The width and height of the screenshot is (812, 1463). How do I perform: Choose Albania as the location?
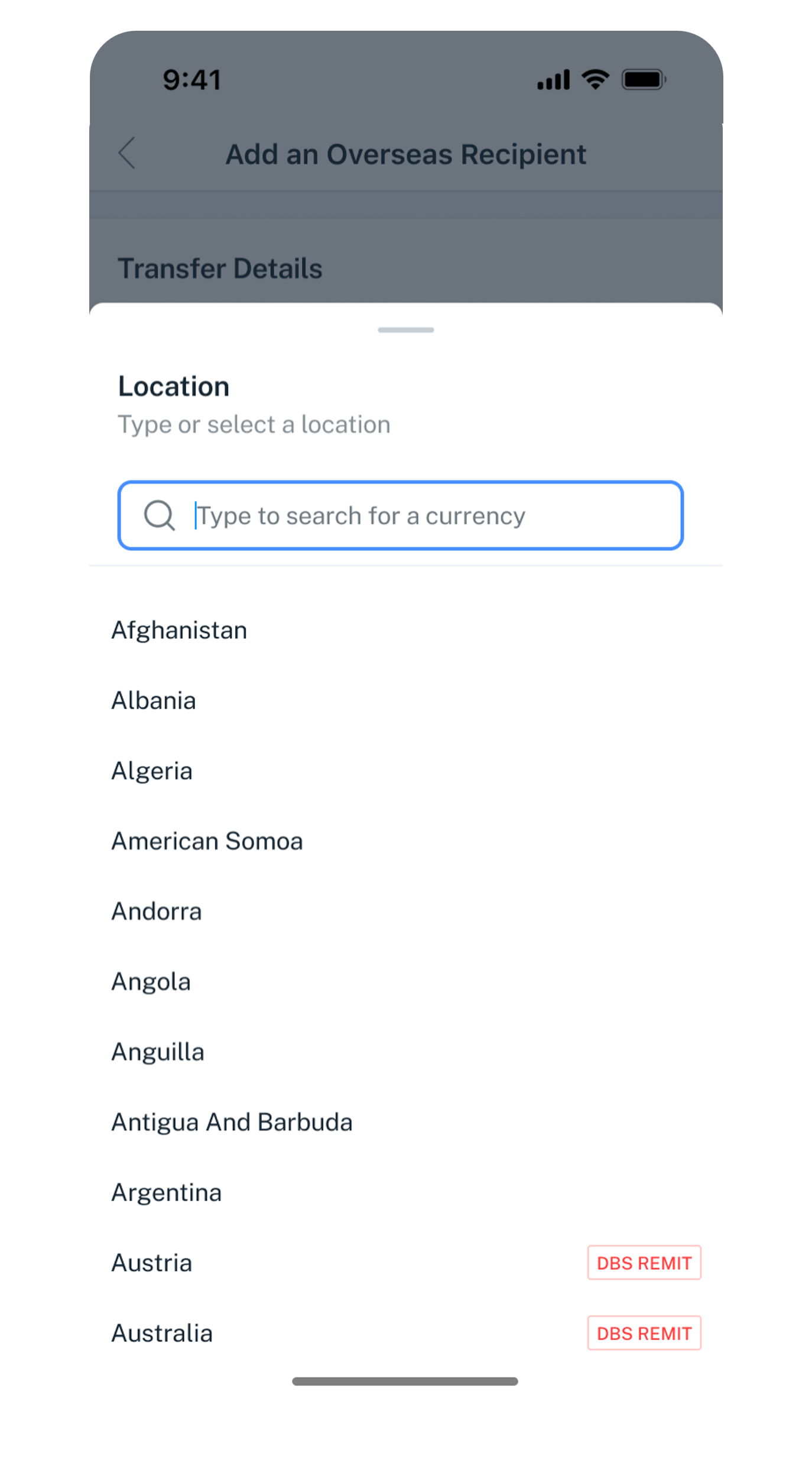pos(154,701)
